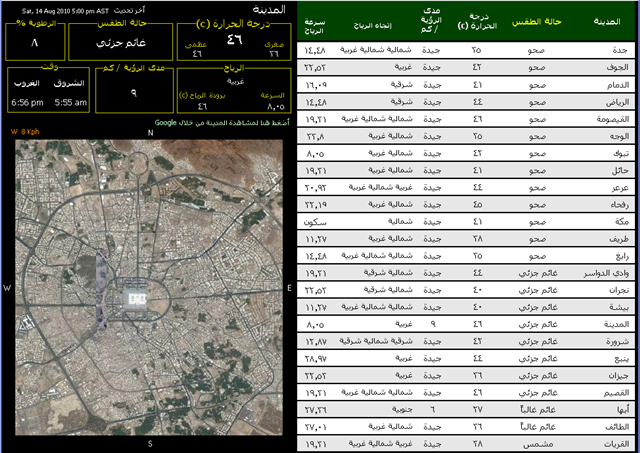Click the "اتجاه الرياح" column header
Screen dimensions: 640x453
372,26
